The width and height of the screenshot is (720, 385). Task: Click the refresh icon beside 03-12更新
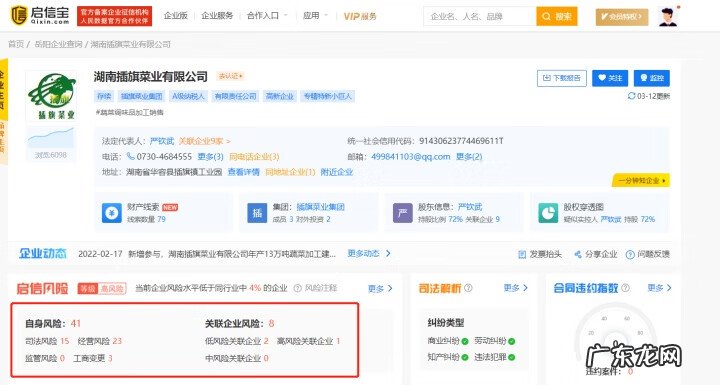(x=631, y=96)
